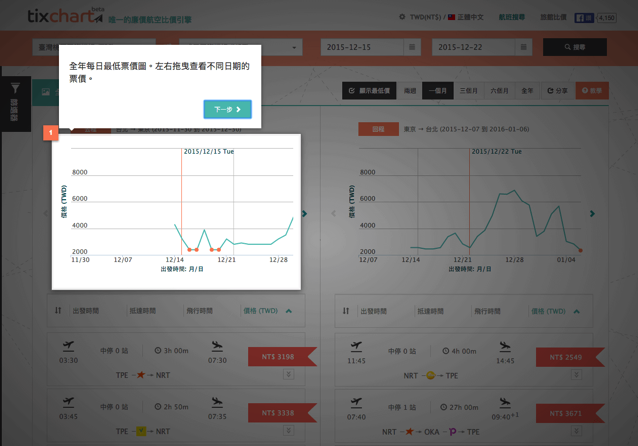Open the destination dropdown selector
Screen dimensions: 638x446
pyautogui.click(x=240, y=47)
